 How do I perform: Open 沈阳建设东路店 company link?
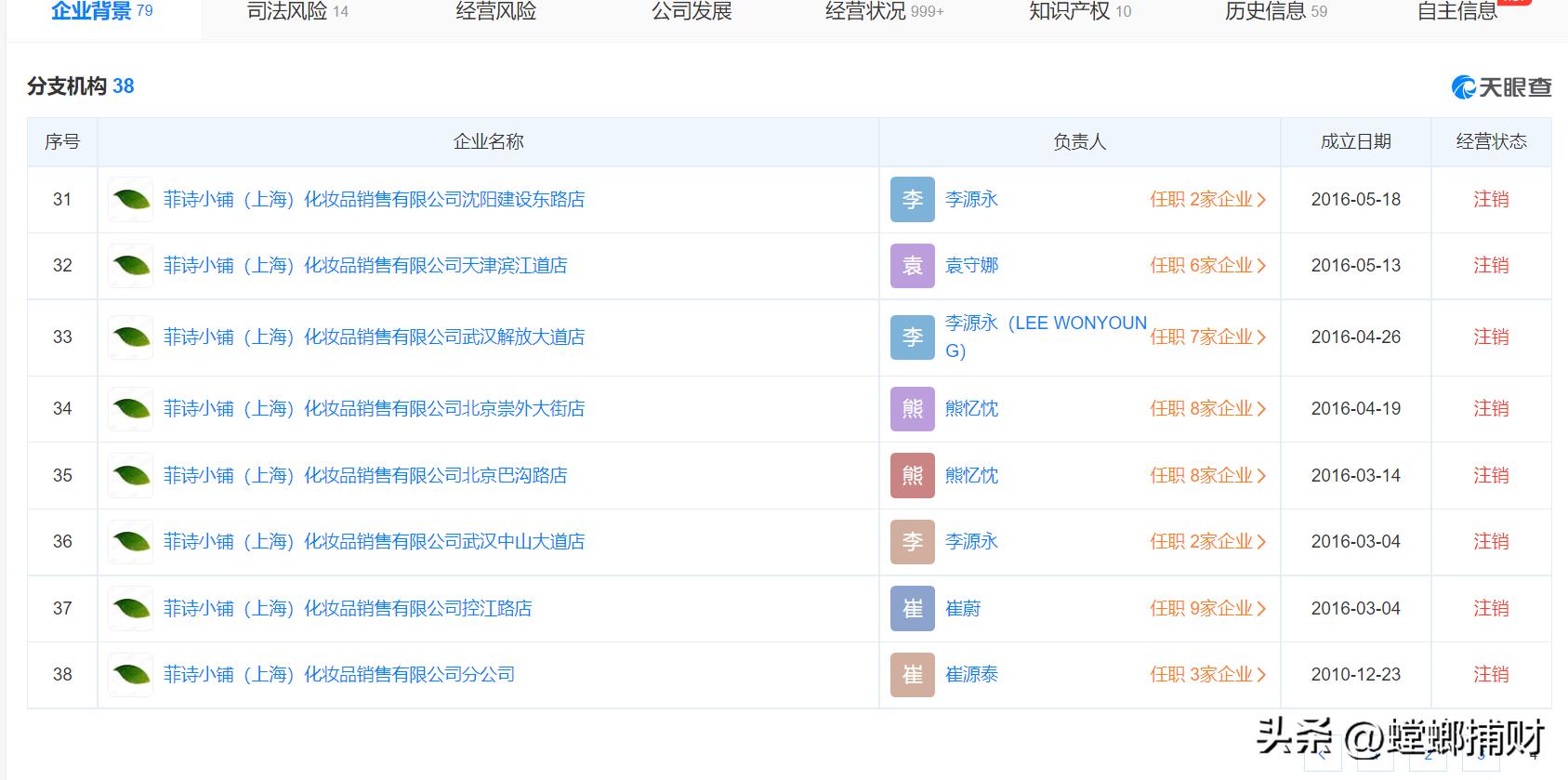(375, 199)
